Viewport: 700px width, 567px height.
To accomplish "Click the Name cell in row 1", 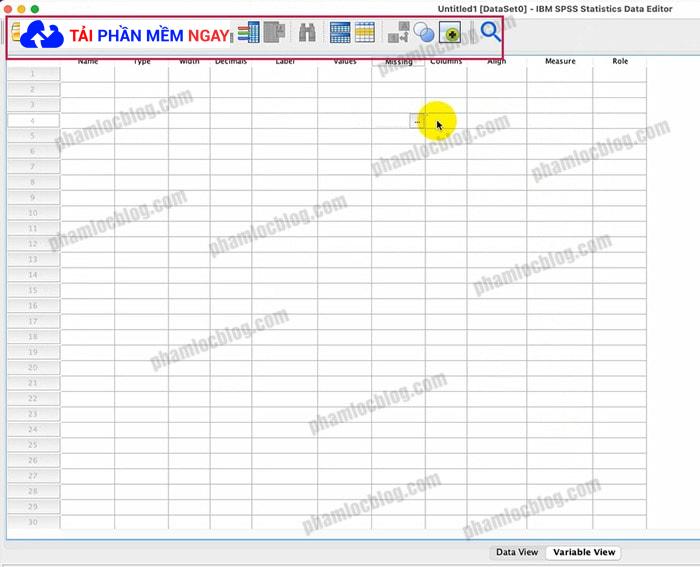I will click(x=88, y=74).
